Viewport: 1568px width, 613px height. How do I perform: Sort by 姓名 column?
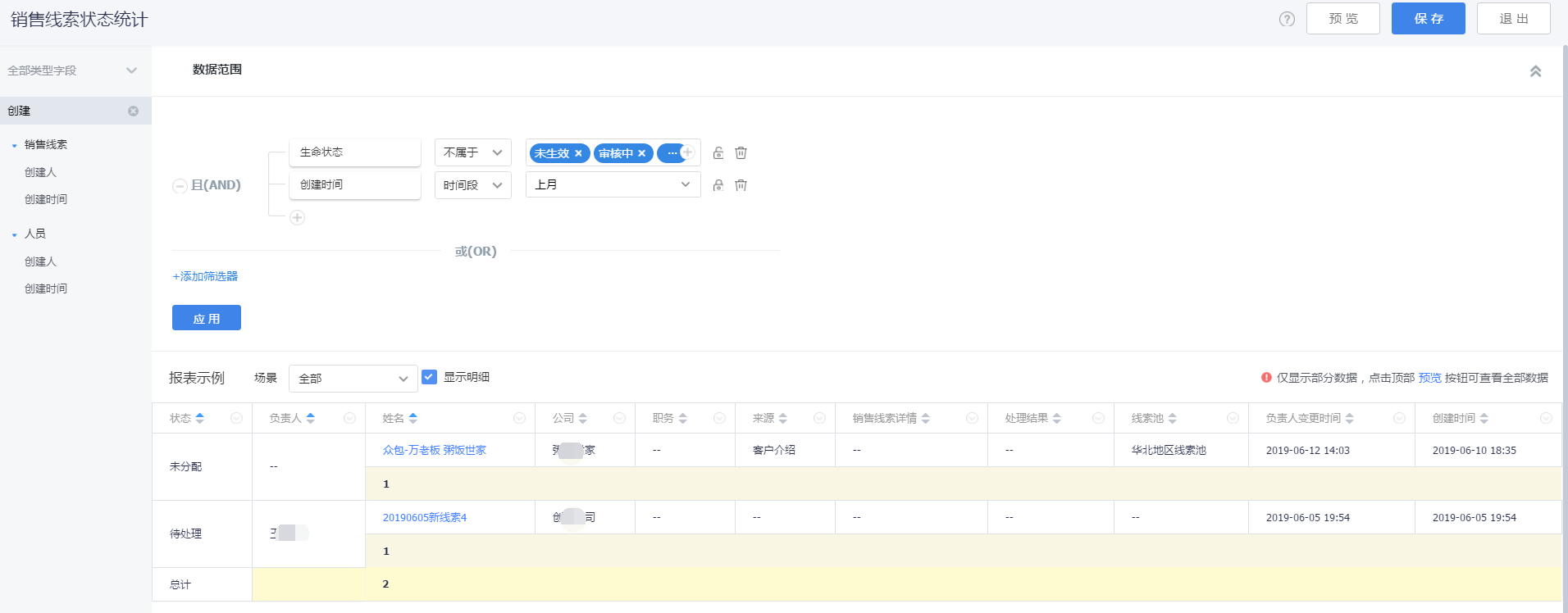tap(413, 418)
